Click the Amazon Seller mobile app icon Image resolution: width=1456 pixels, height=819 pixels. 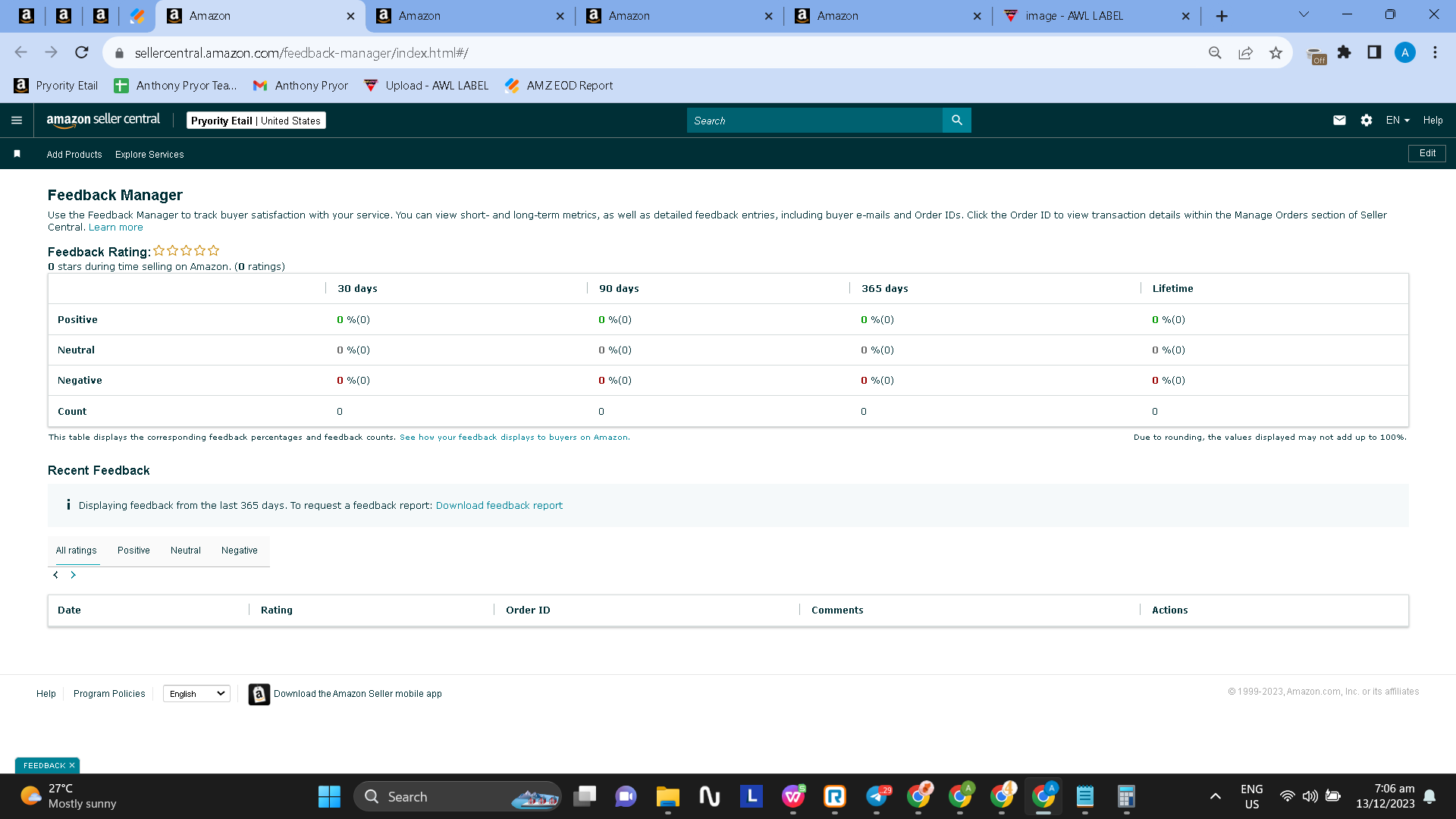point(259,694)
